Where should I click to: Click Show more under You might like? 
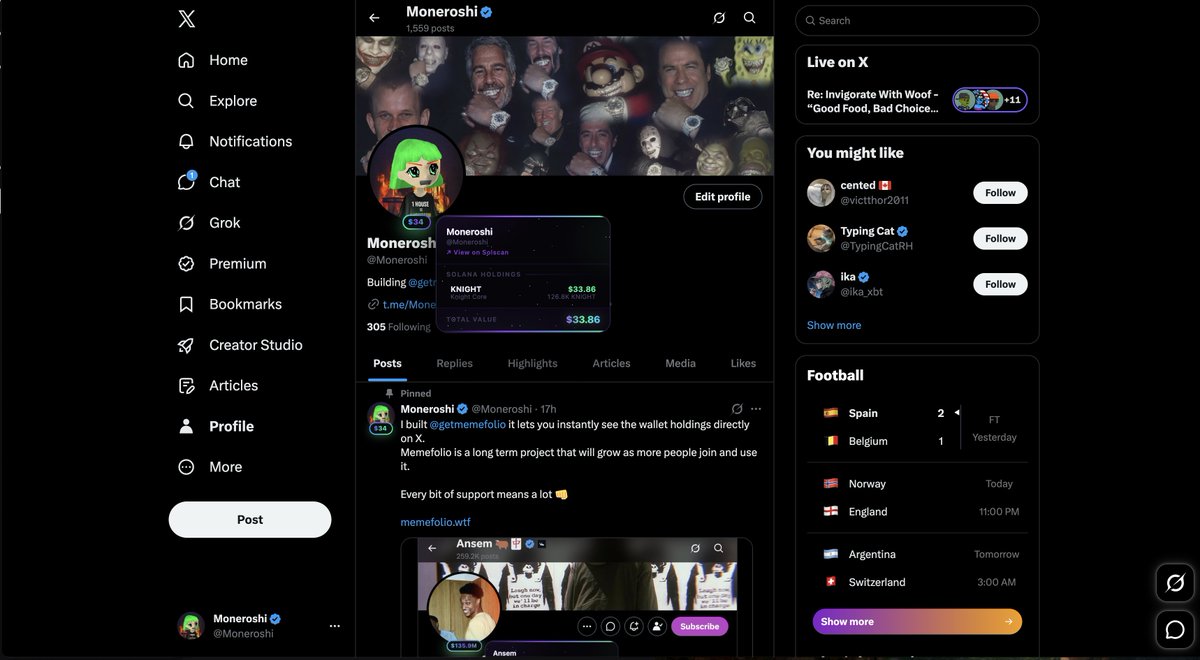click(834, 325)
